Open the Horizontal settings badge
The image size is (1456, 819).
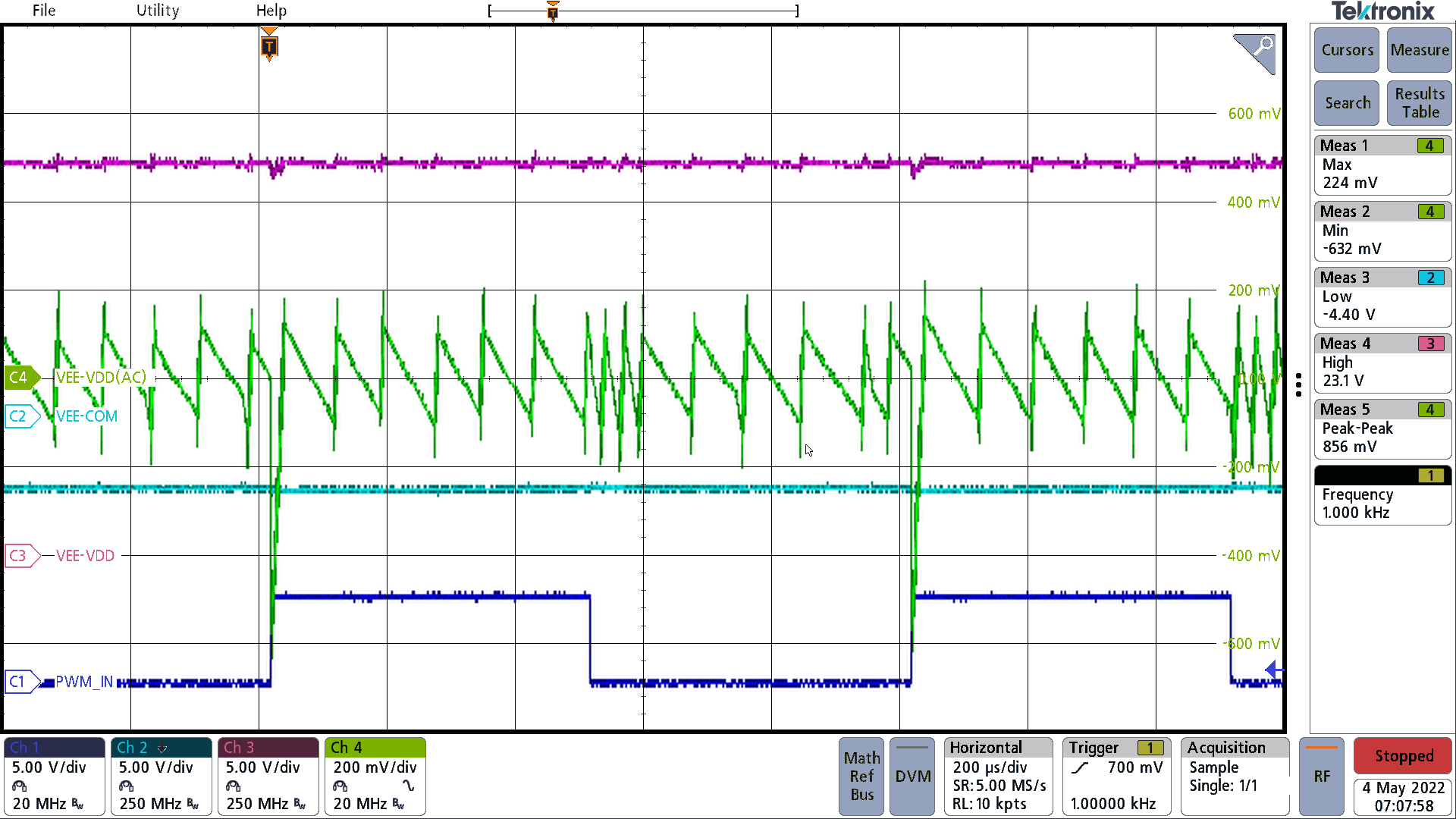point(998,776)
